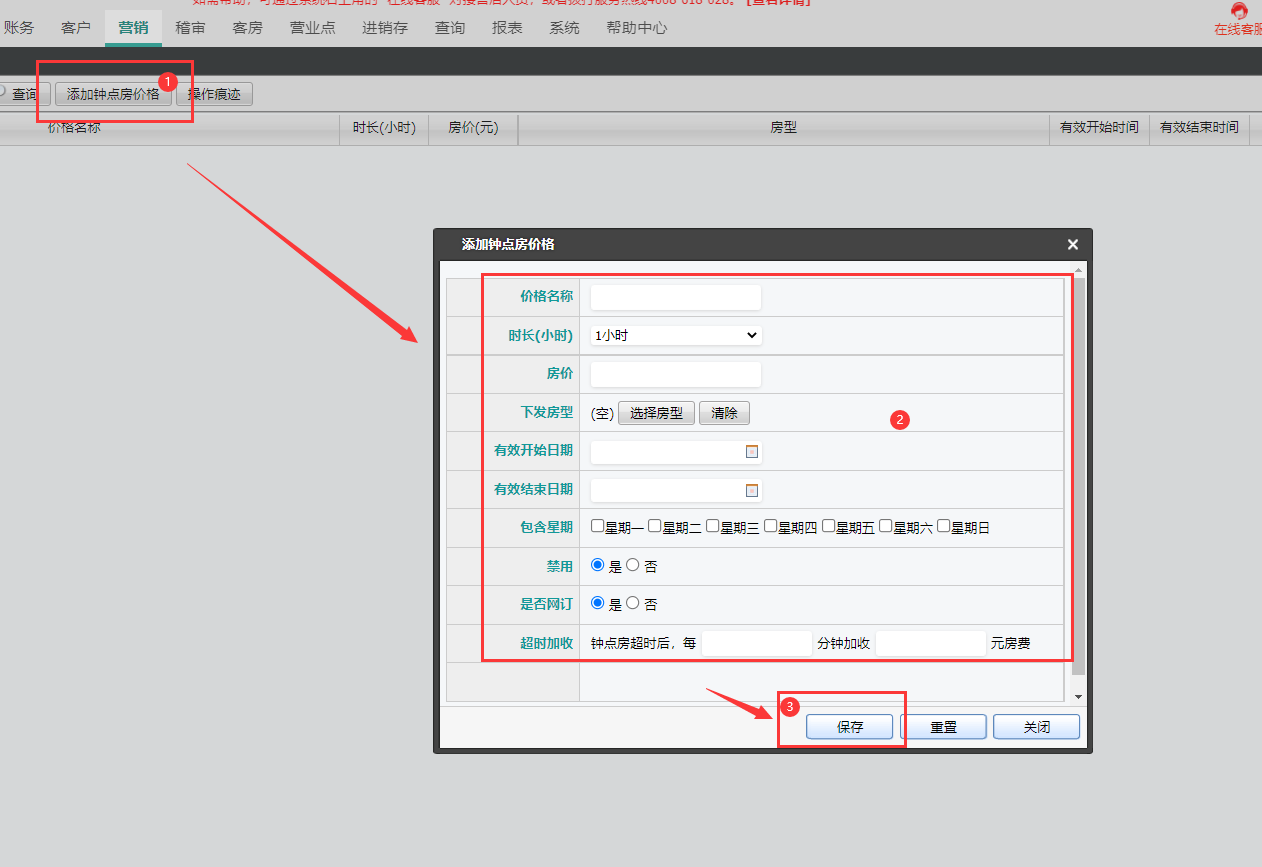Check the 星期日 checkbox
Screen dimensions: 1262x867
point(944,526)
